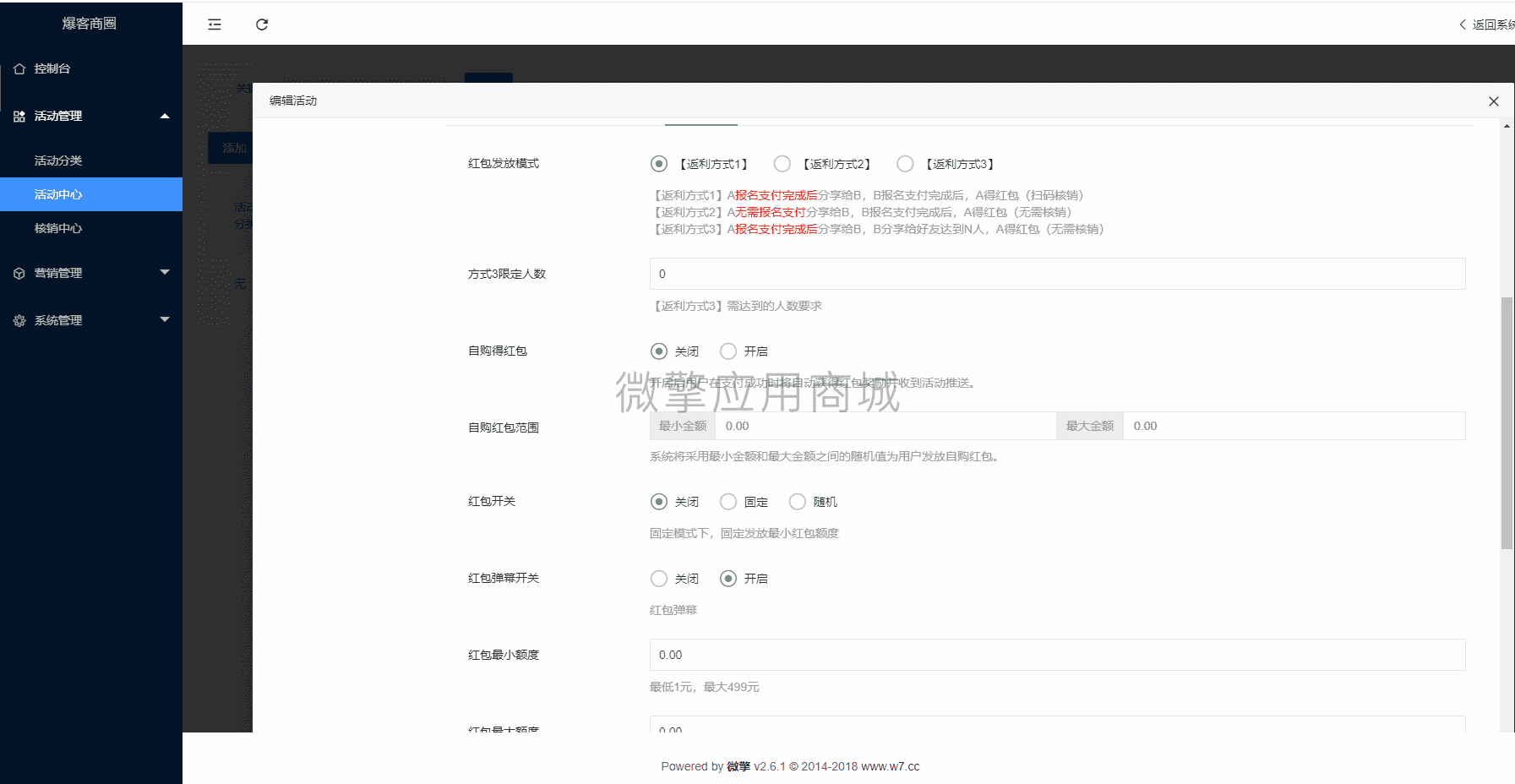Click the back arrow icon near 返回系统
Viewport: 1515px width, 784px height.
(1463, 24)
